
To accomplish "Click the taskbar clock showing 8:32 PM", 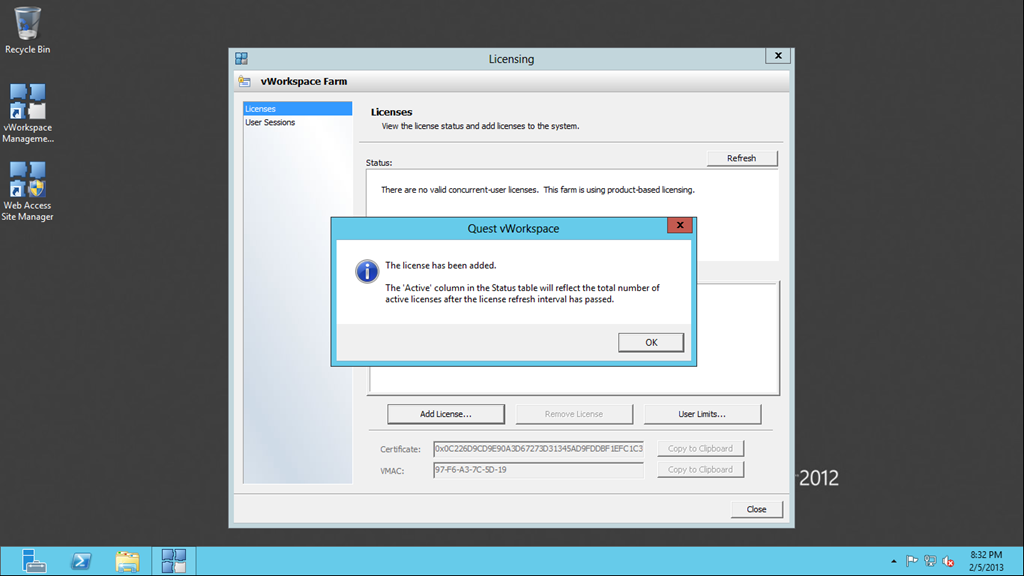I will click(x=986, y=561).
